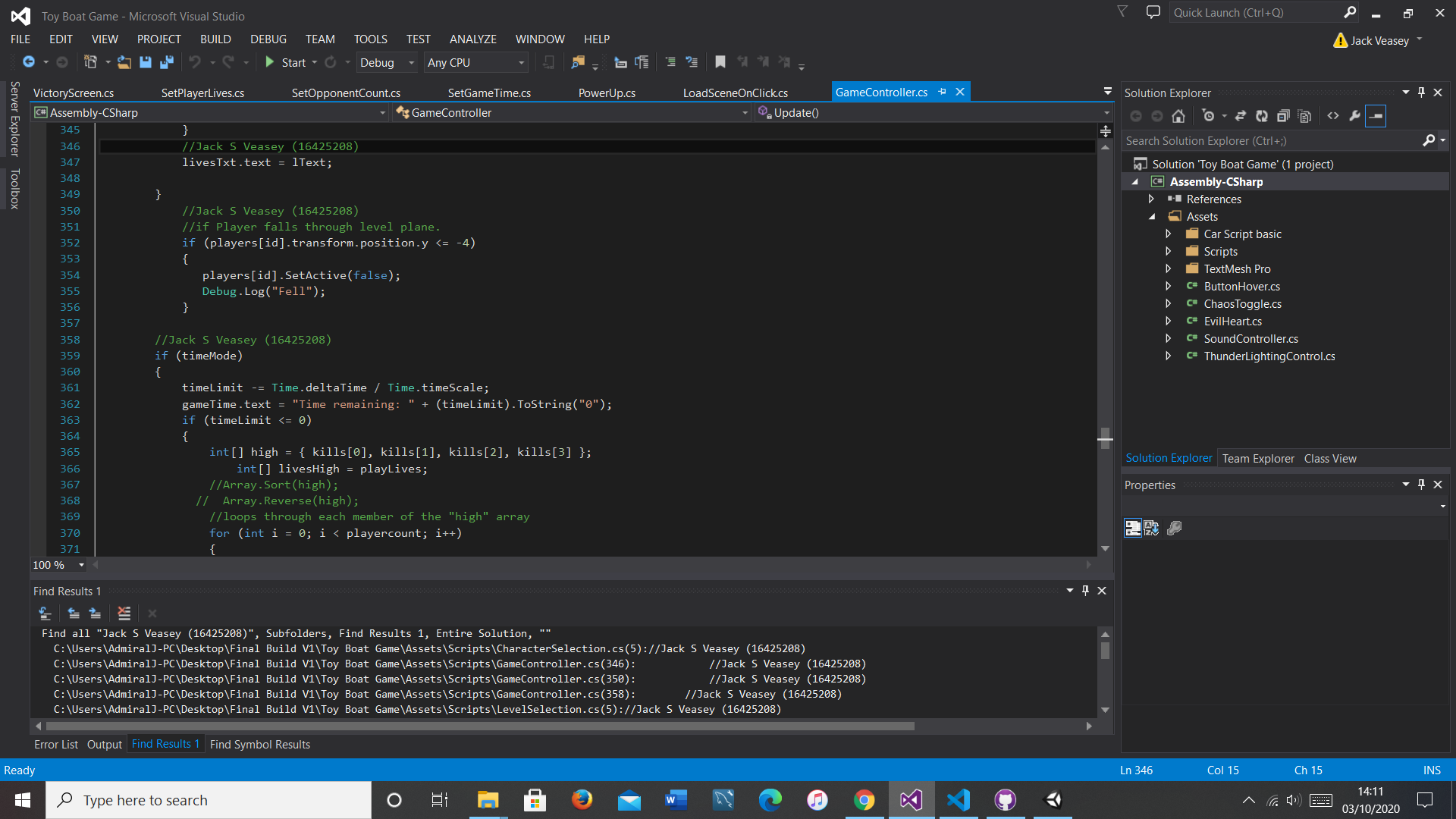Refresh the Solution Explorer tree
This screenshot has height=819, width=1456.
(1262, 116)
